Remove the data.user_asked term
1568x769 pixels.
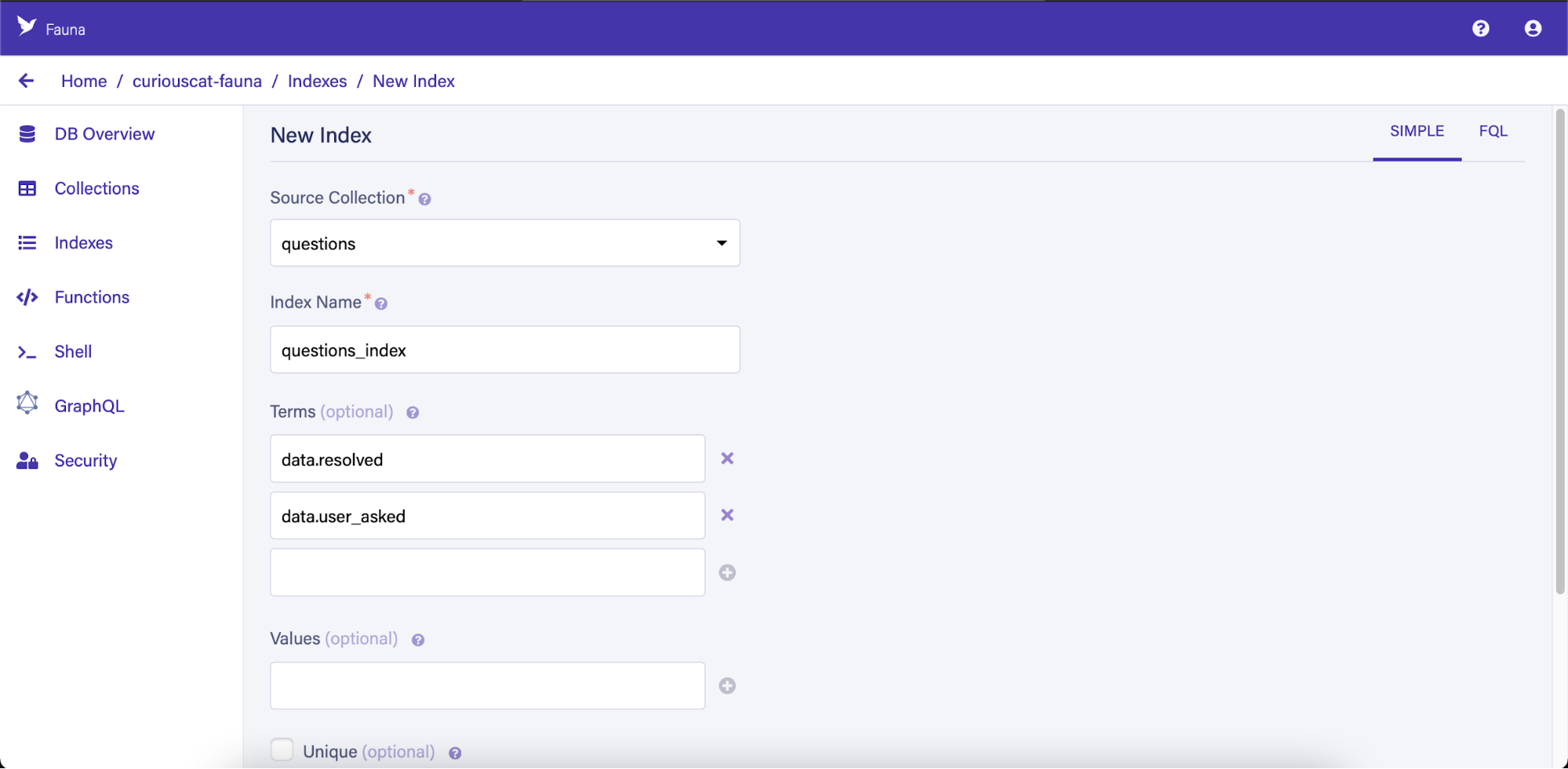[x=727, y=515]
